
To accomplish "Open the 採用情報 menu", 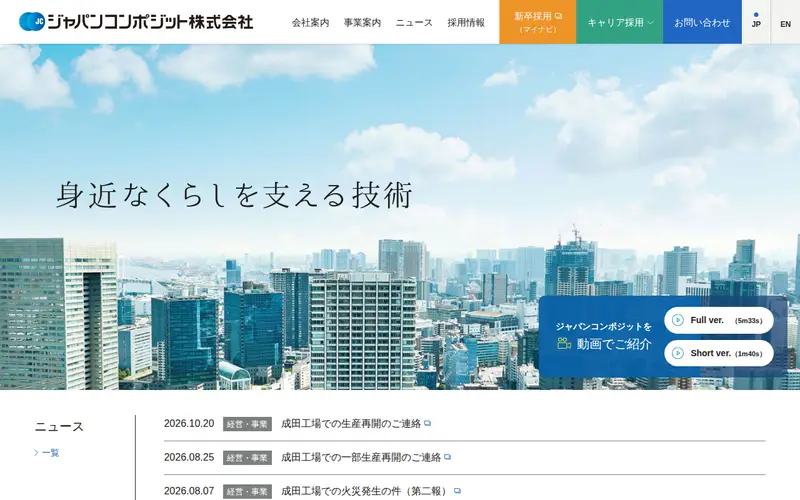I will 466,22.
